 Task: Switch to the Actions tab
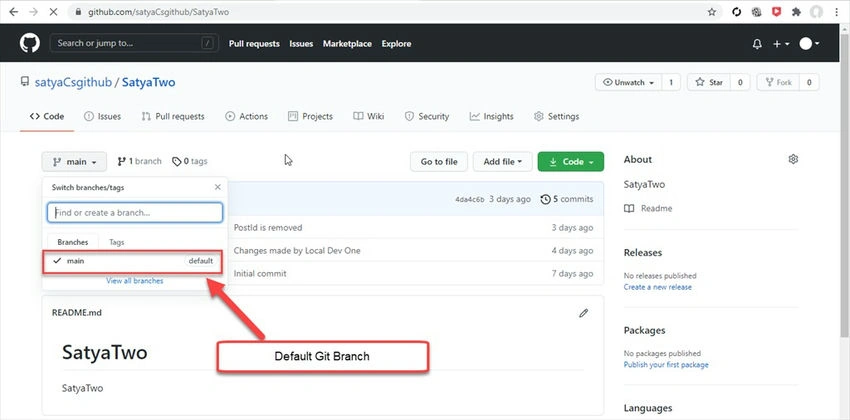pos(247,117)
